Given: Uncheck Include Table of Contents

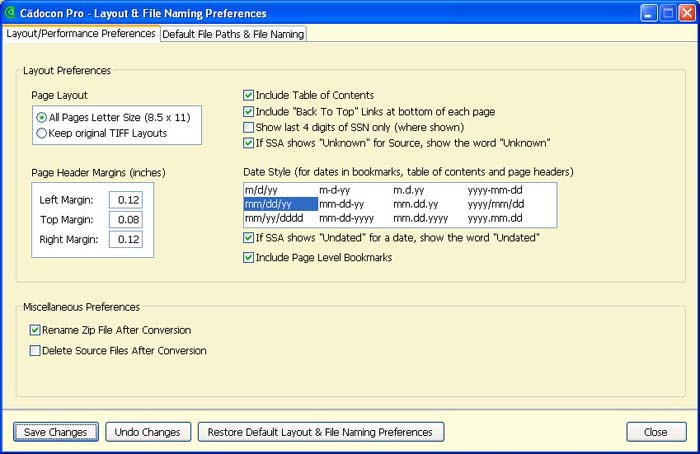Looking at the screenshot, I should coord(249,95).
